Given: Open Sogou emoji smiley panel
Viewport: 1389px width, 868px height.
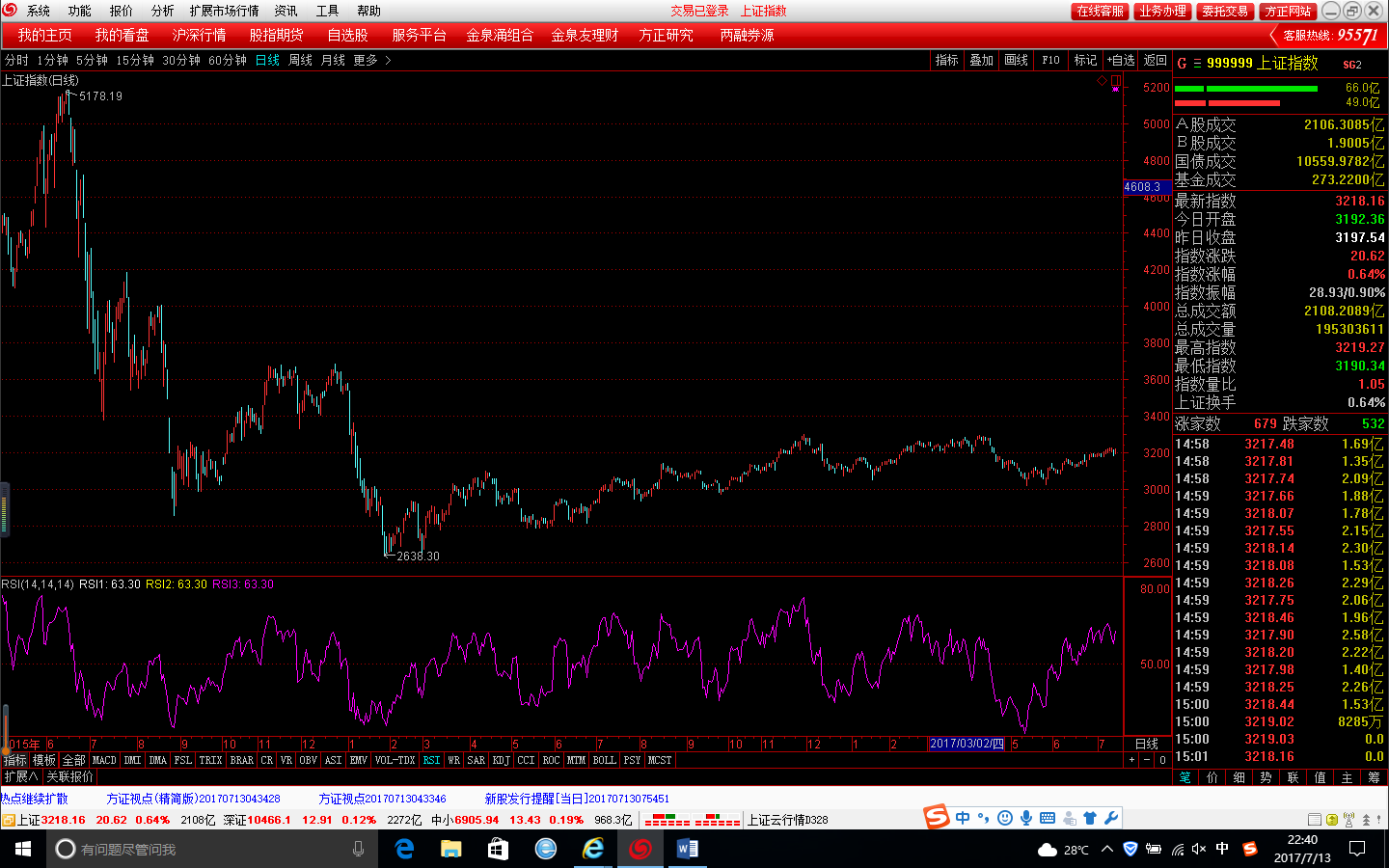Looking at the screenshot, I should click(x=1005, y=818).
